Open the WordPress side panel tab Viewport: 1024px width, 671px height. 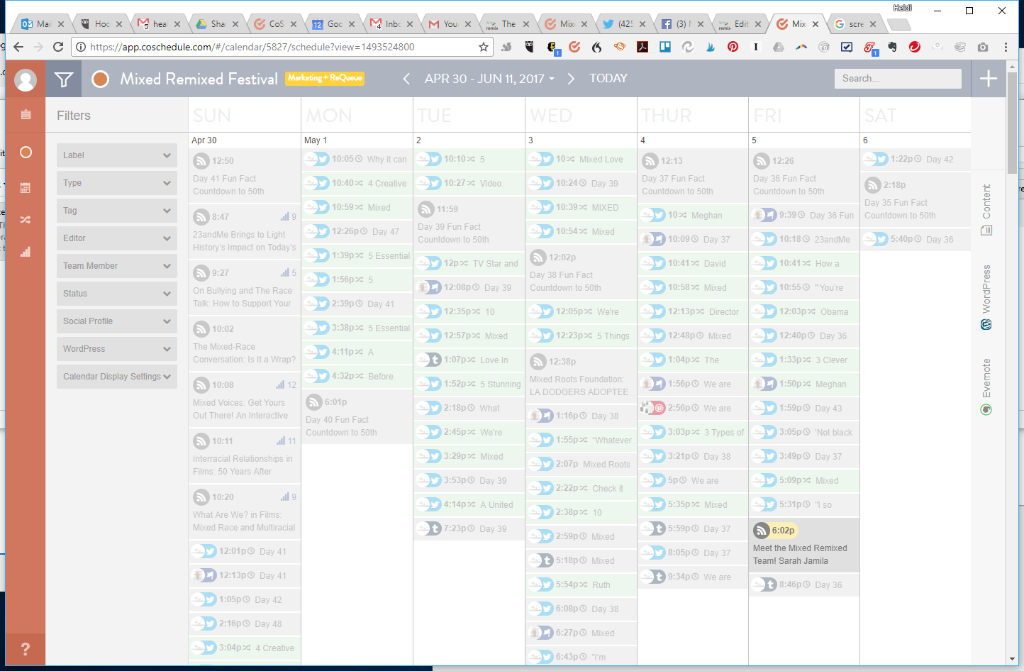pos(986,297)
